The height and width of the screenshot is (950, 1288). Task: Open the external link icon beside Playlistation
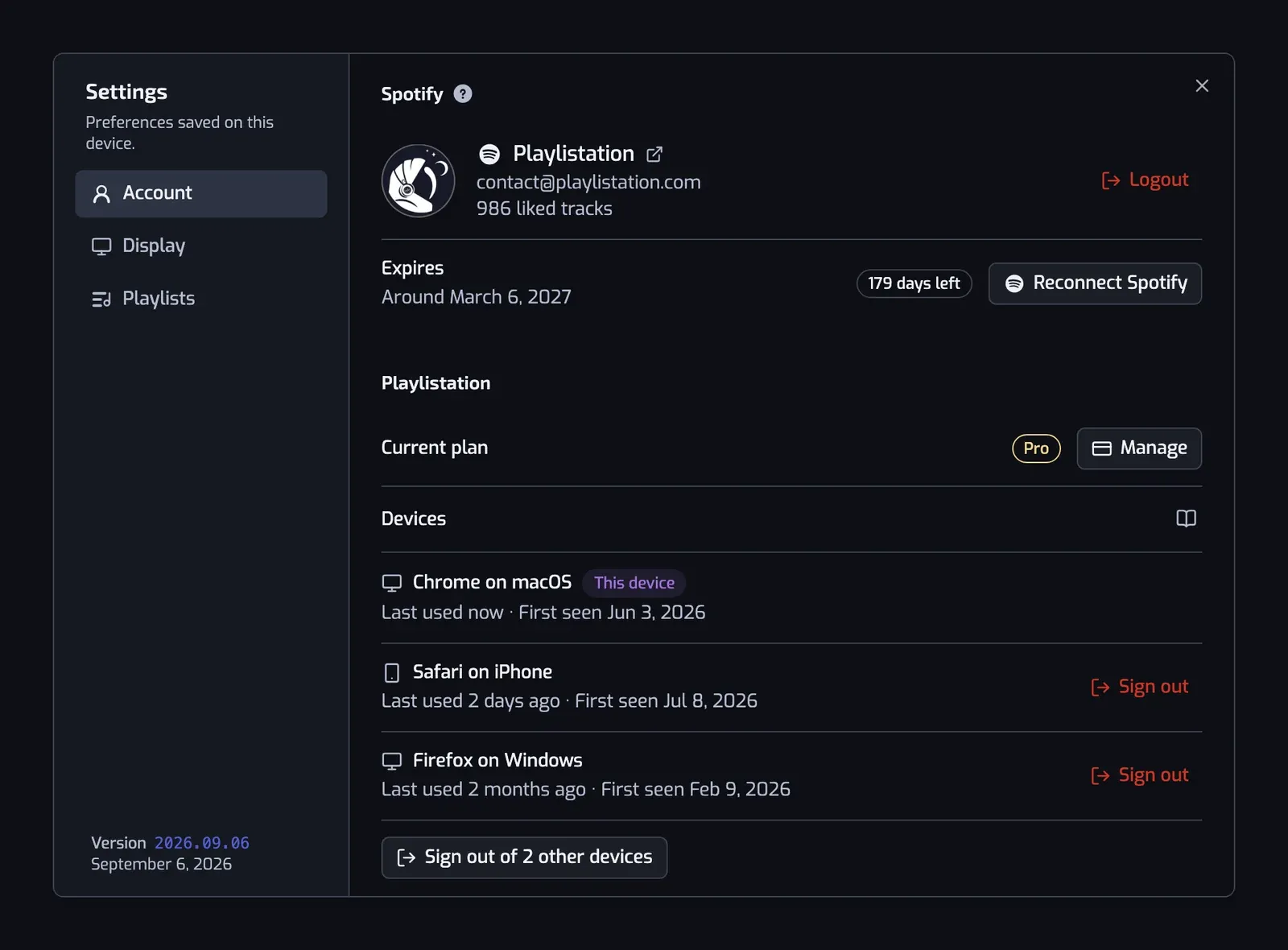click(x=654, y=154)
